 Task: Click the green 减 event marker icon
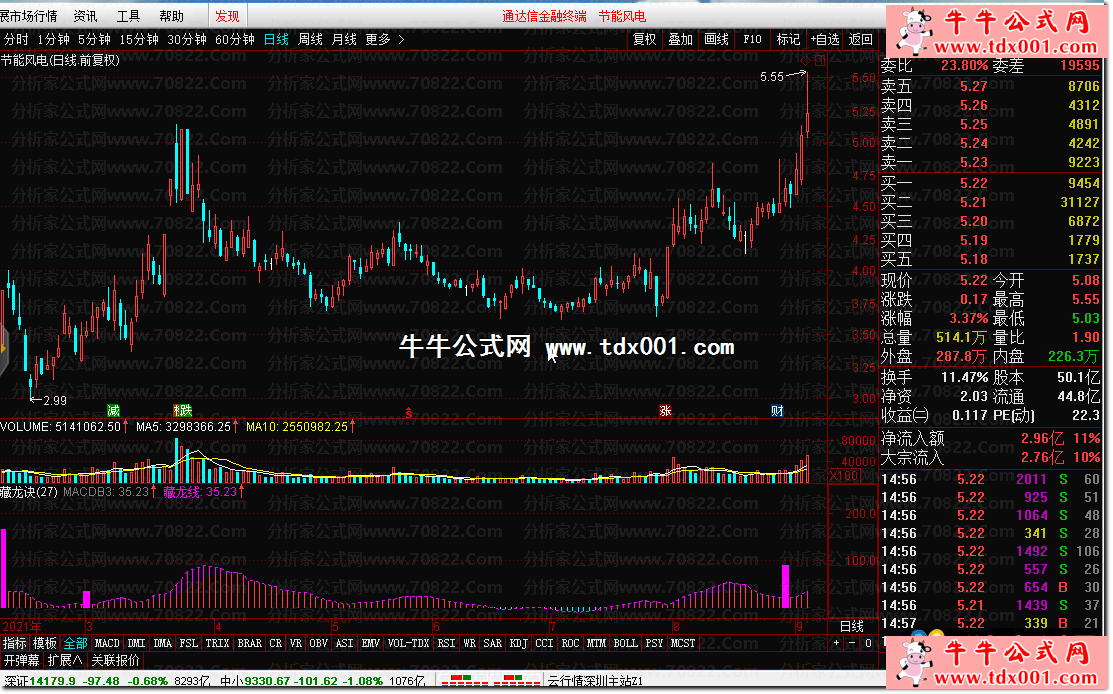click(x=114, y=411)
